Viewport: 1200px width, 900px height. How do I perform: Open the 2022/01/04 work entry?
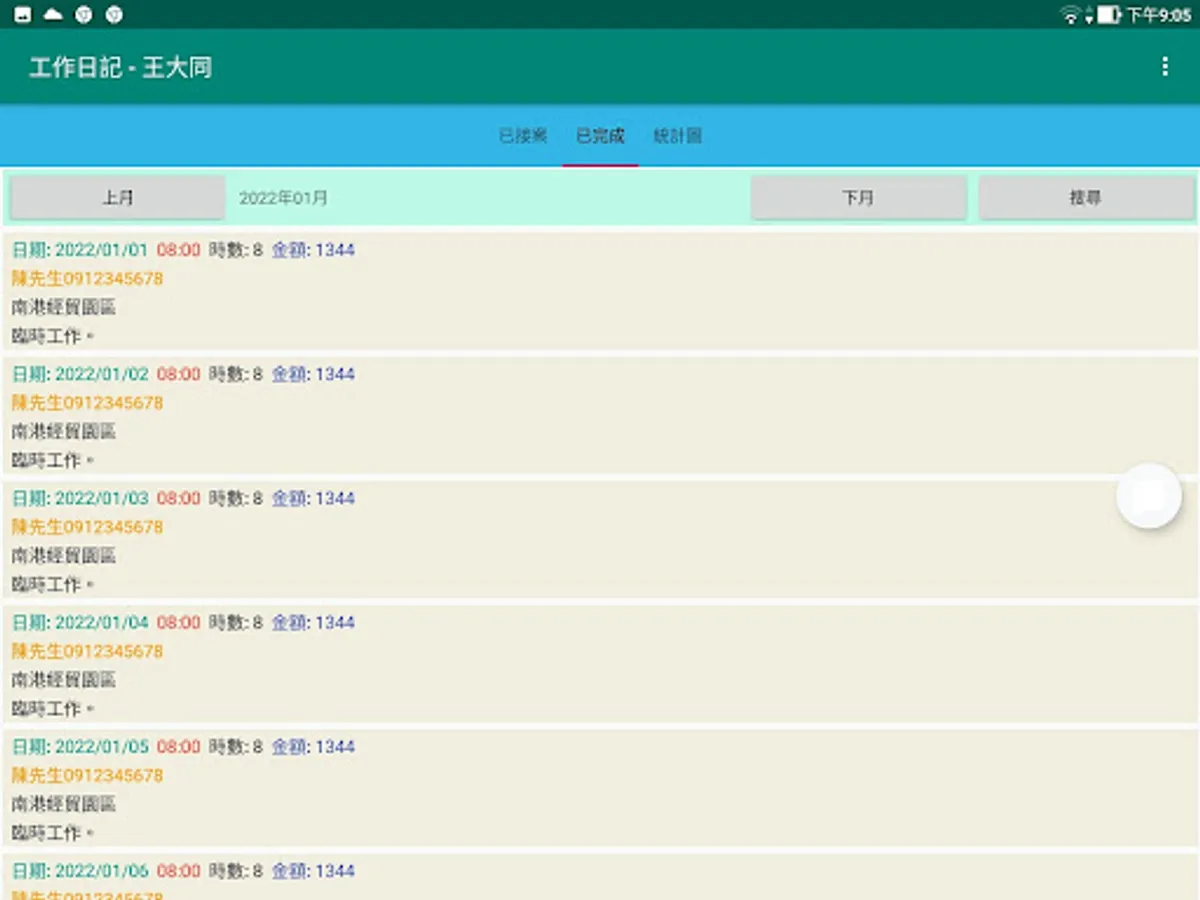(600, 664)
